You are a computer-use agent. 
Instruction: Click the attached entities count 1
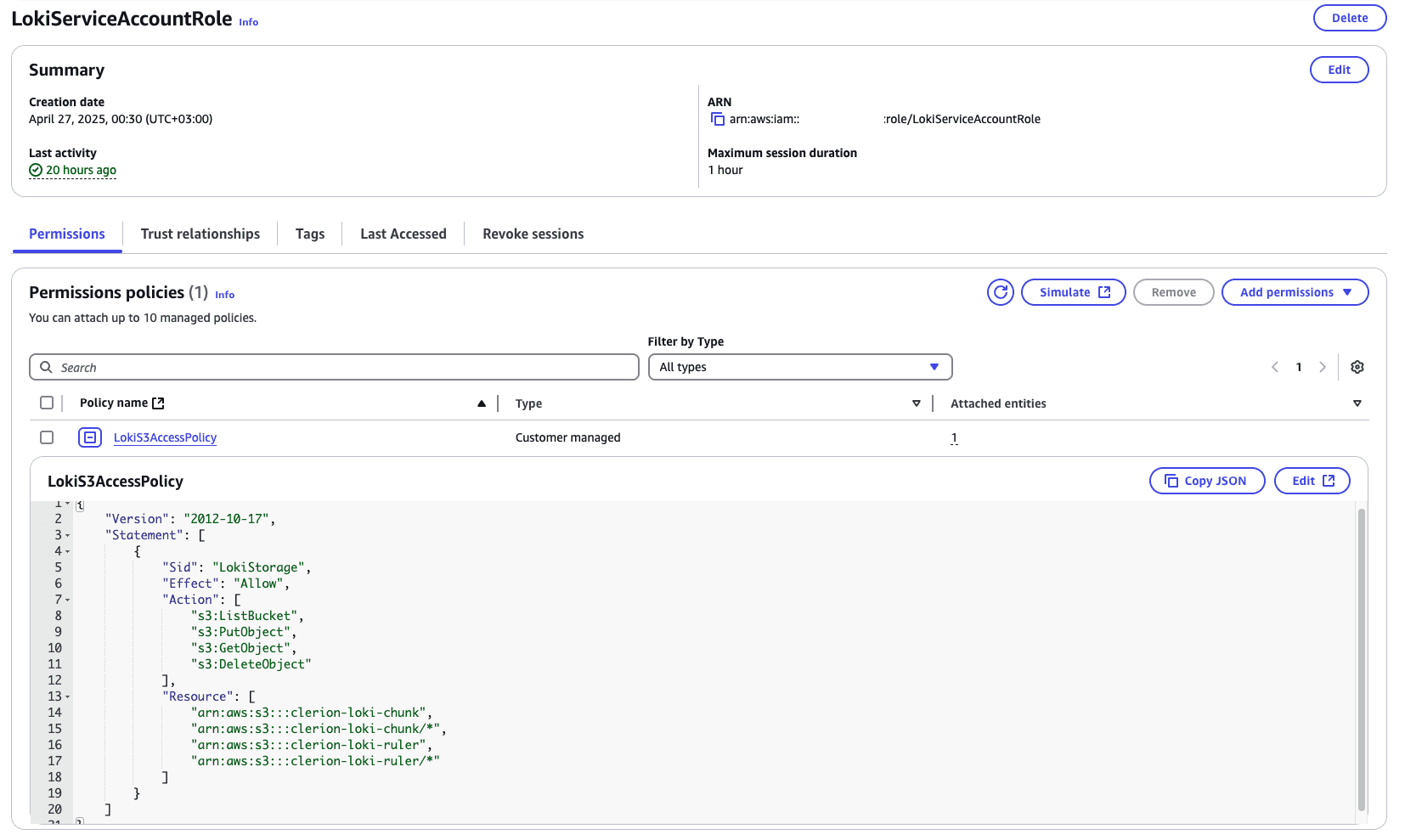954,438
